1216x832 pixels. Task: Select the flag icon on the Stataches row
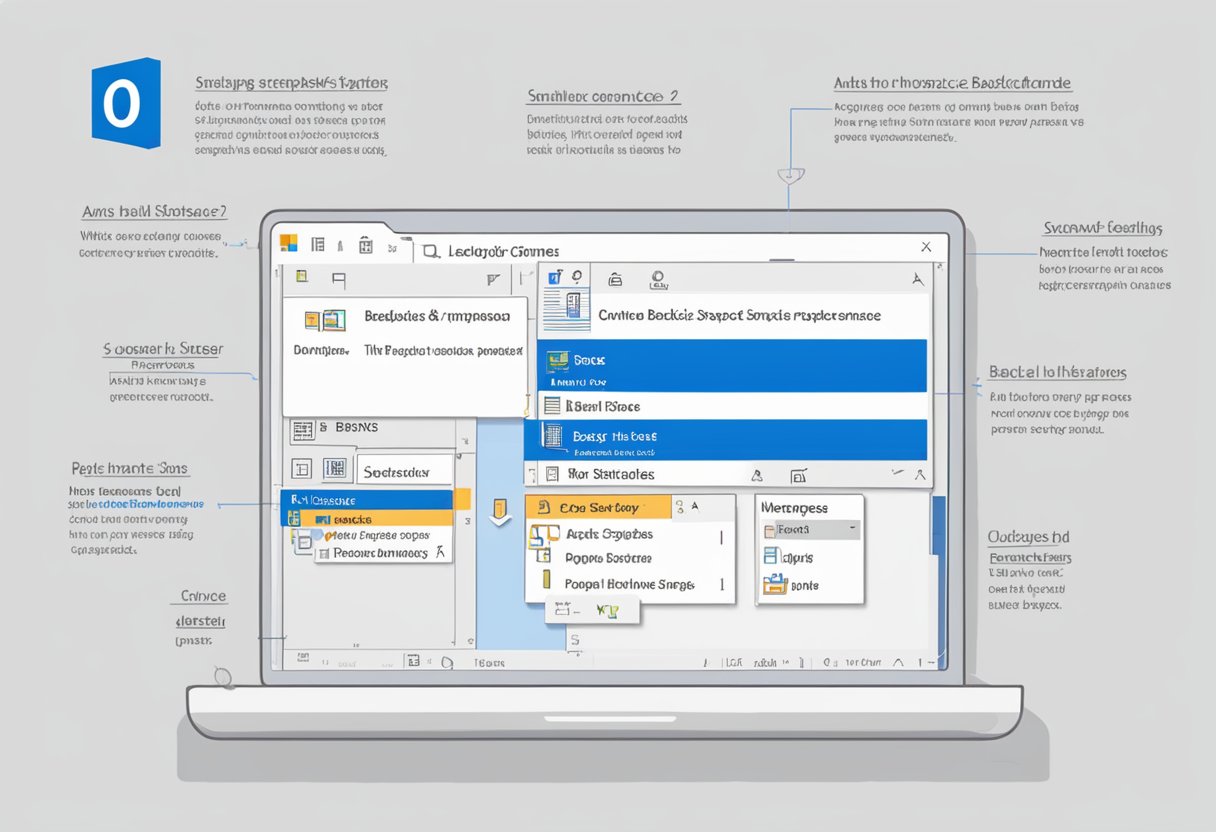[x=758, y=472]
